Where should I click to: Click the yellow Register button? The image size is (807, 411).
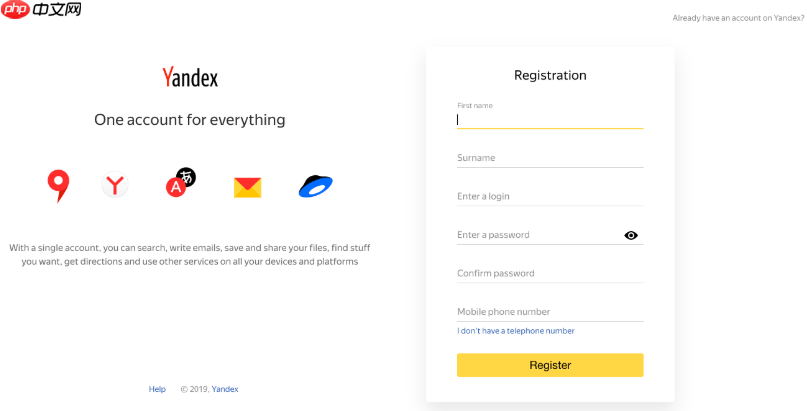[x=550, y=365]
